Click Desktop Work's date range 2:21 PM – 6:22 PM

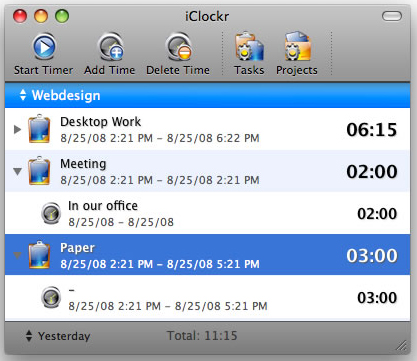160,138
